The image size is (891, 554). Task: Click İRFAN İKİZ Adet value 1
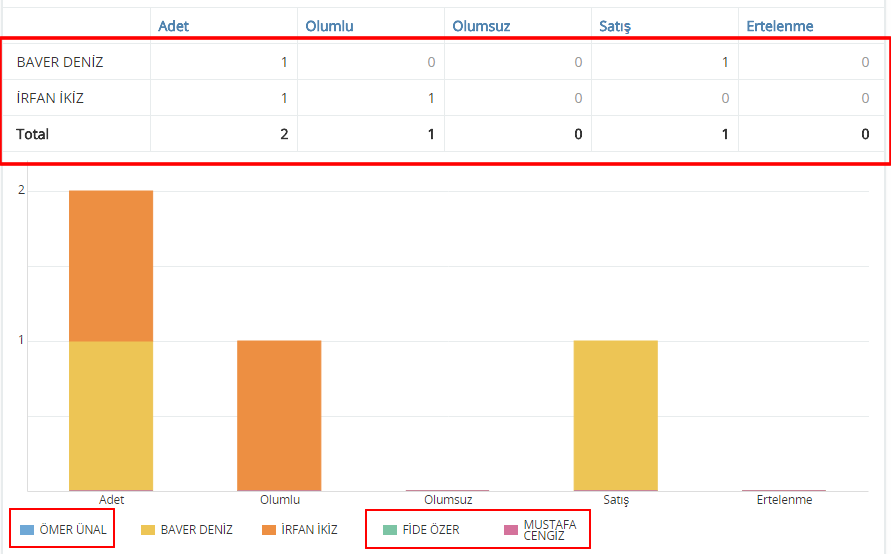284,98
